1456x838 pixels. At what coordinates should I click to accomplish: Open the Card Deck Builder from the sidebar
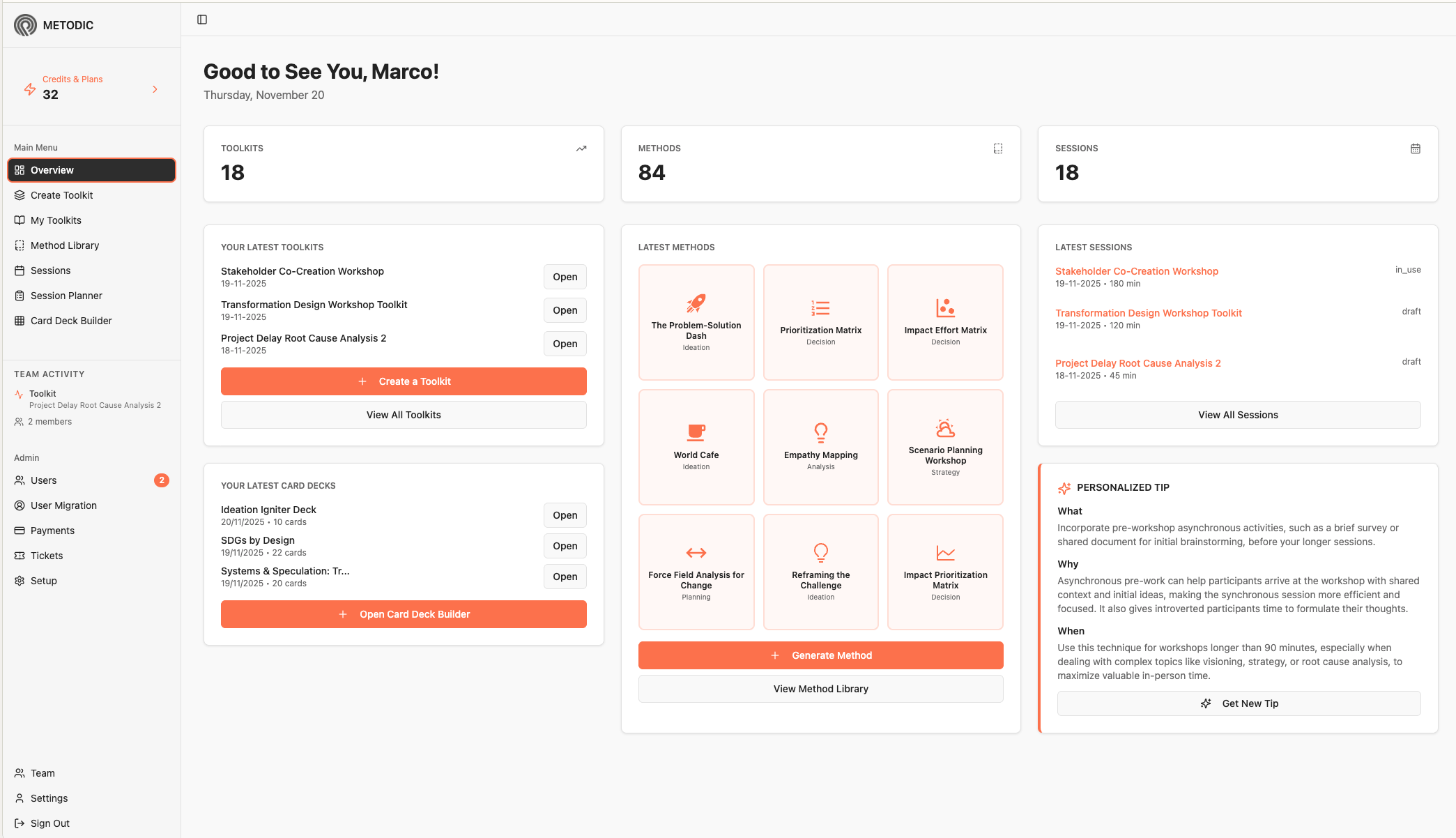pos(71,320)
